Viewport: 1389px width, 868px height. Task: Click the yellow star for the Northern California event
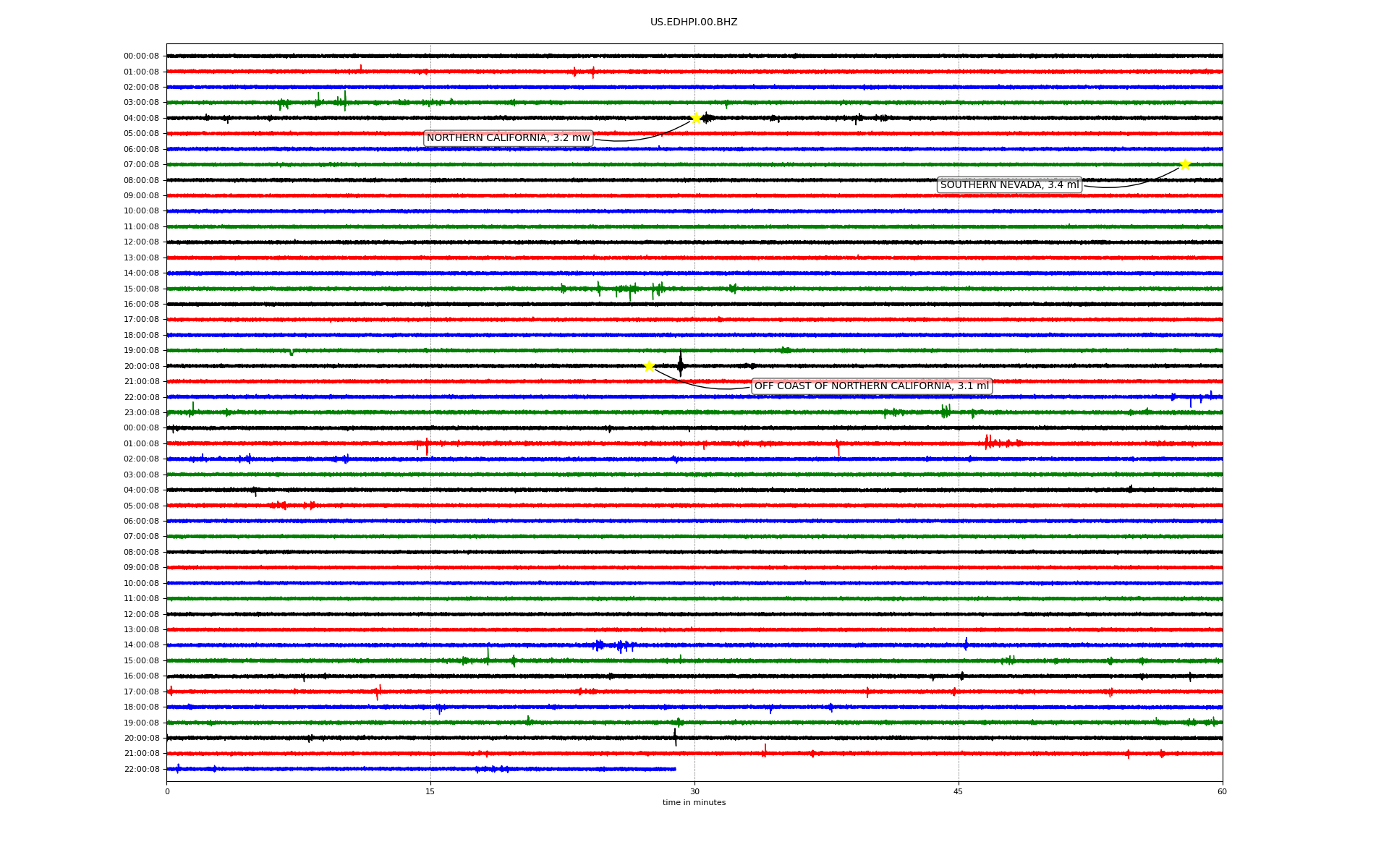click(696, 118)
